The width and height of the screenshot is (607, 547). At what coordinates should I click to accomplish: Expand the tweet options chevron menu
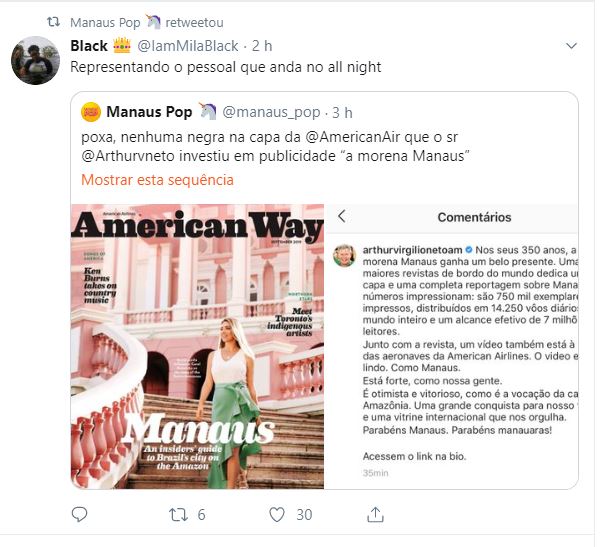[572, 46]
